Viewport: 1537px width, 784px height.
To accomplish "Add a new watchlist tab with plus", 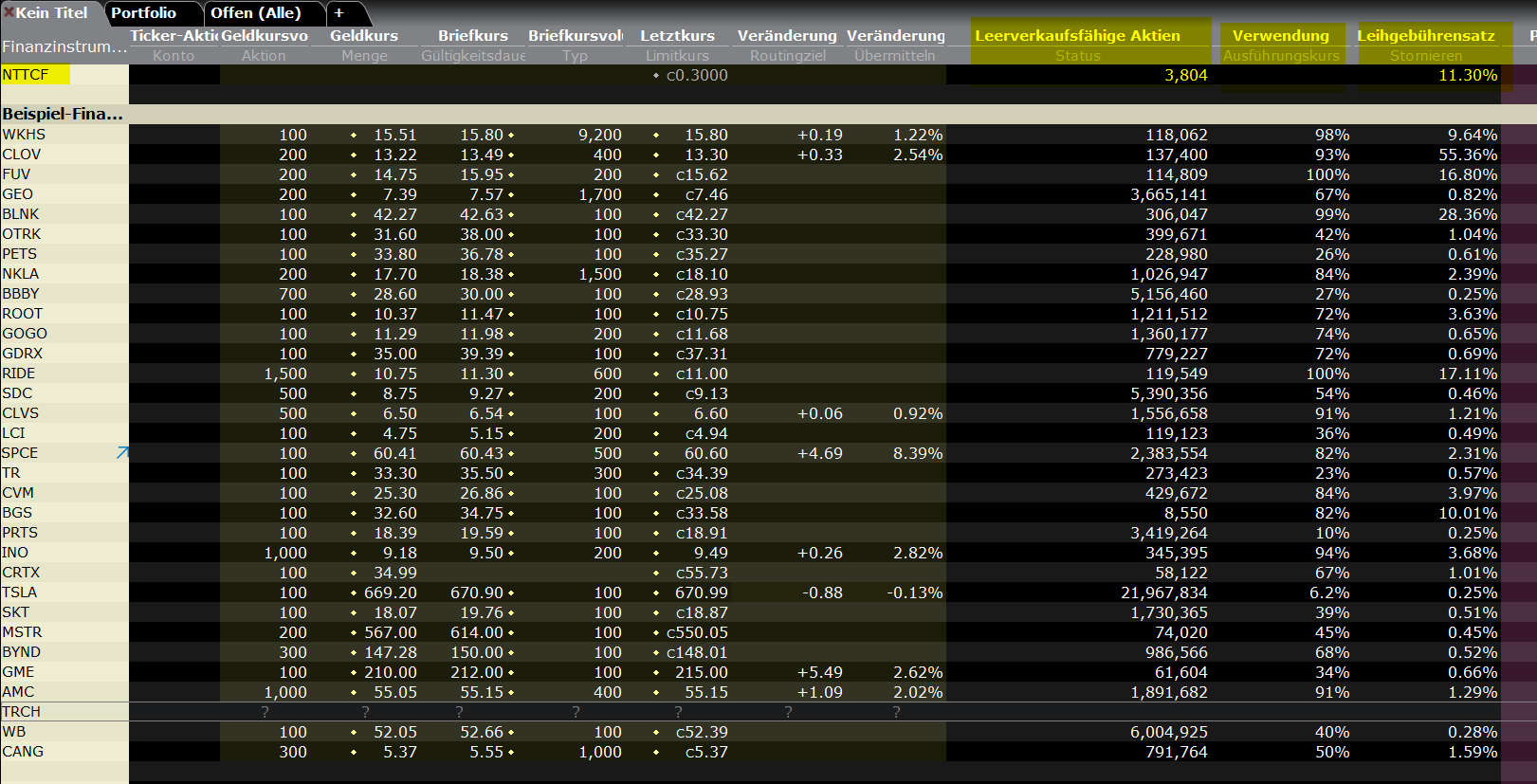I will (x=339, y=13).
